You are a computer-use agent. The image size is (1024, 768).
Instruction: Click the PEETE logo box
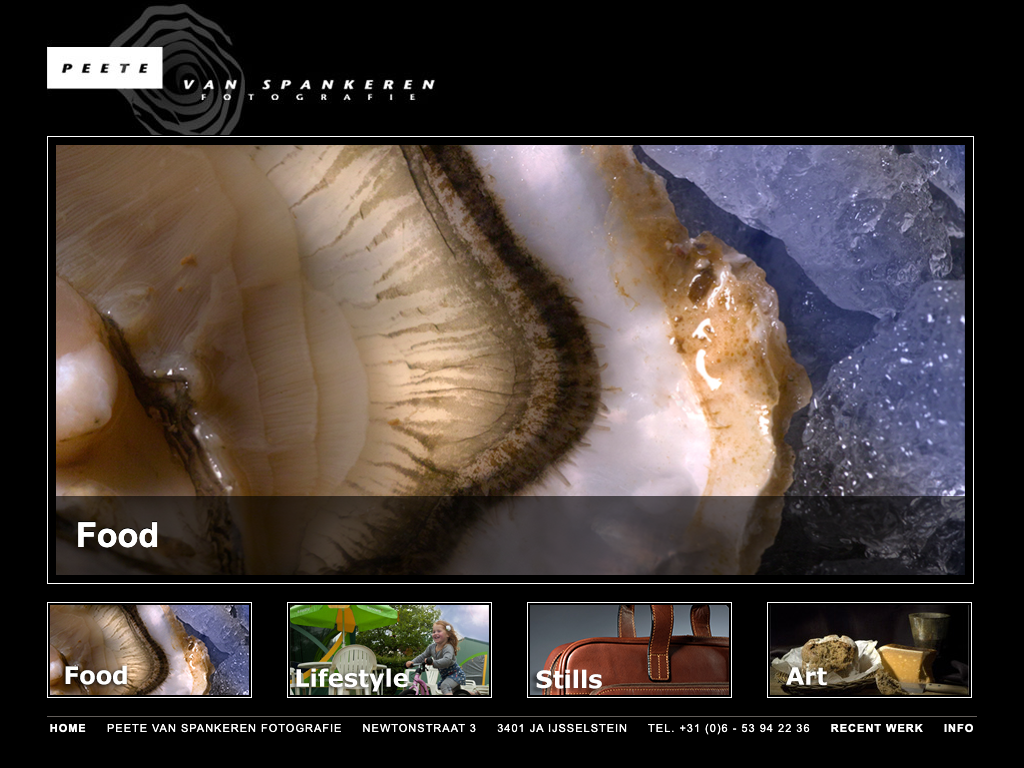click(104, 68)
